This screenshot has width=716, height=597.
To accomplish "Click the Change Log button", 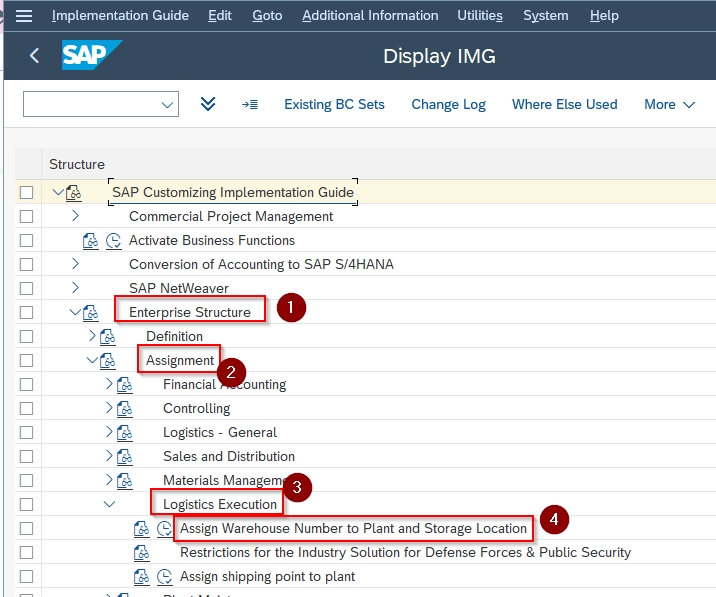I will pyautogui.click(x=448, y=105).
